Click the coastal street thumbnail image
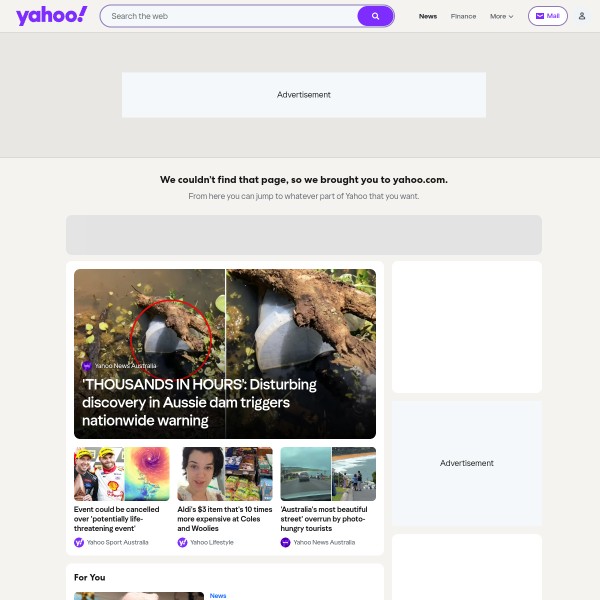Image resolution: width=600 pixels, height=600 pixels. (328, 474)
